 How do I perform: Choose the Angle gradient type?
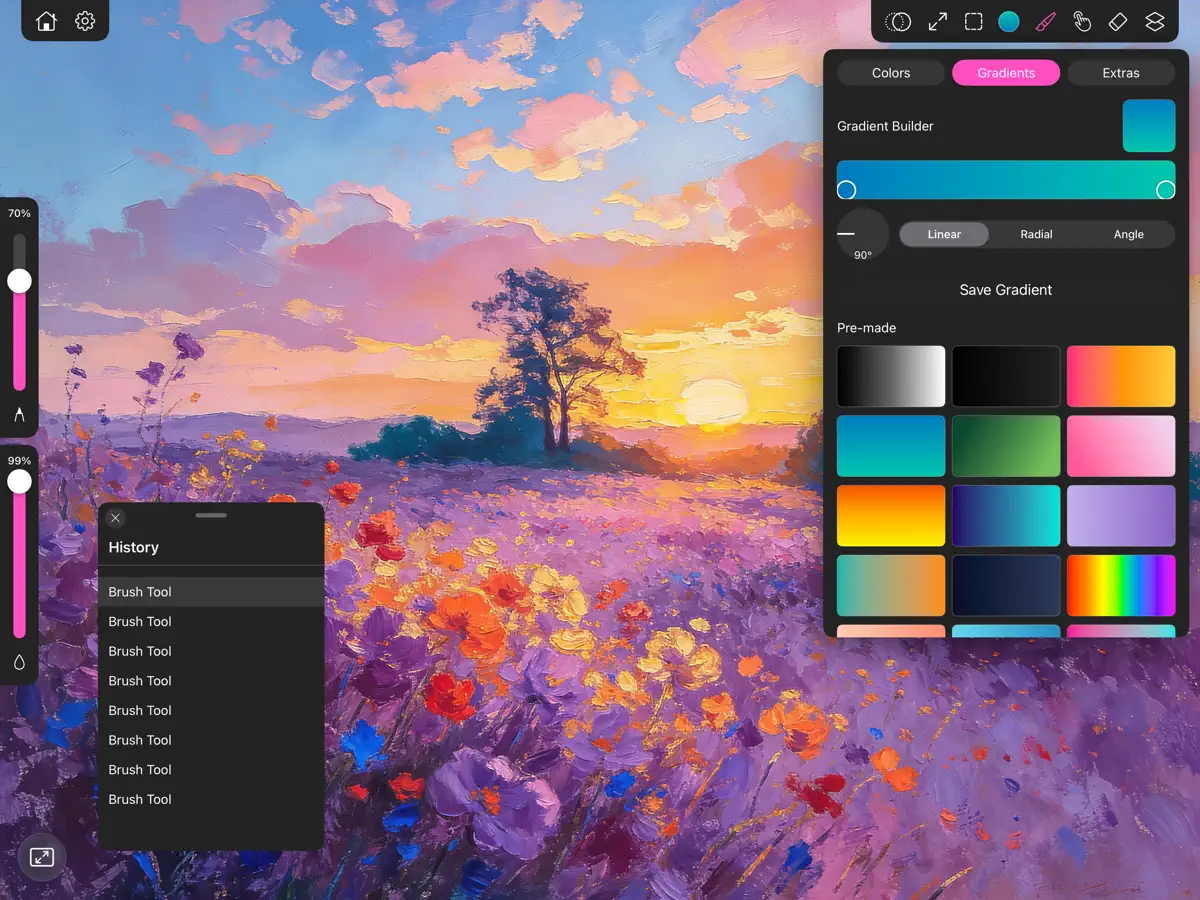click(x=1128, y=234)
